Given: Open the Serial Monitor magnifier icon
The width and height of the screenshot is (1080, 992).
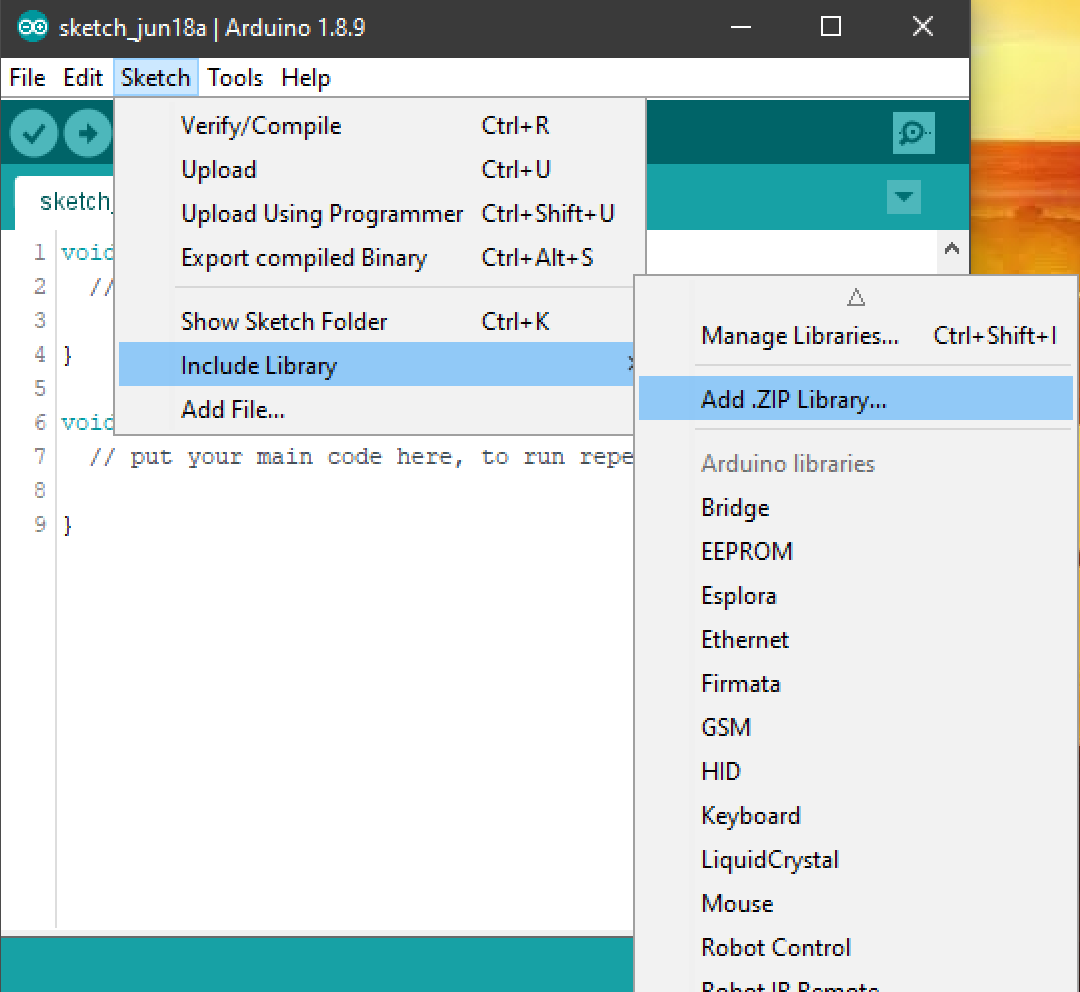Looking at the screenshot, I should 913,132.
